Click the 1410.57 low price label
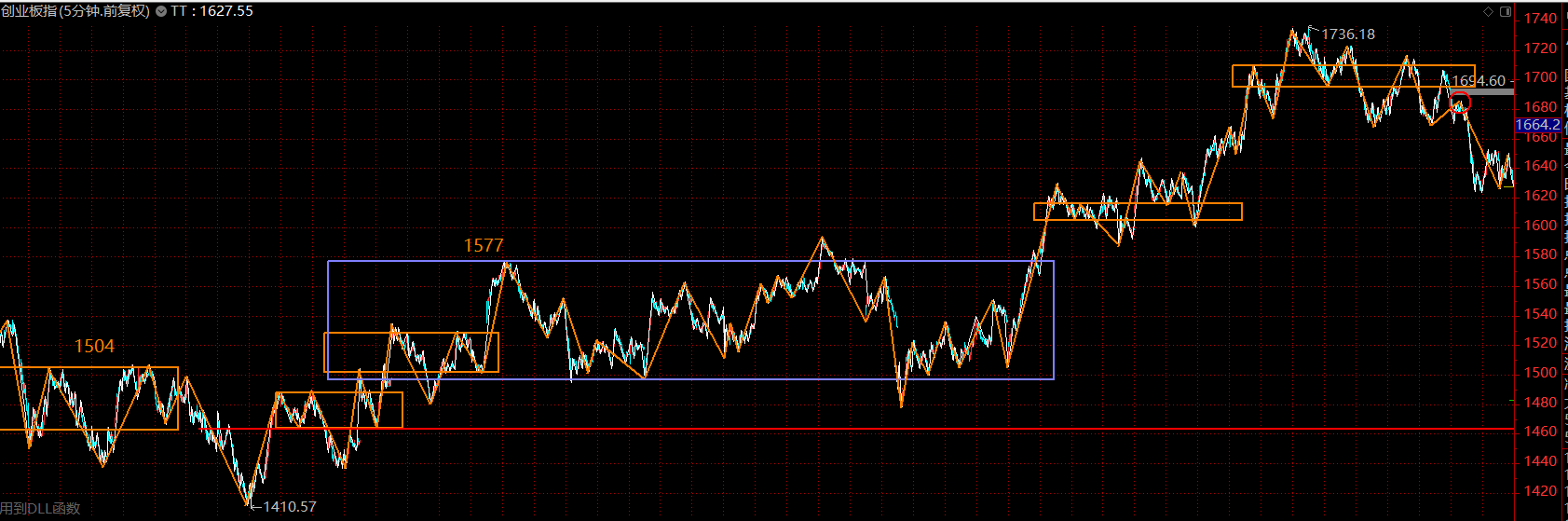The height and width of the screenshot is (521, 1568). click(x=290, y=507)
